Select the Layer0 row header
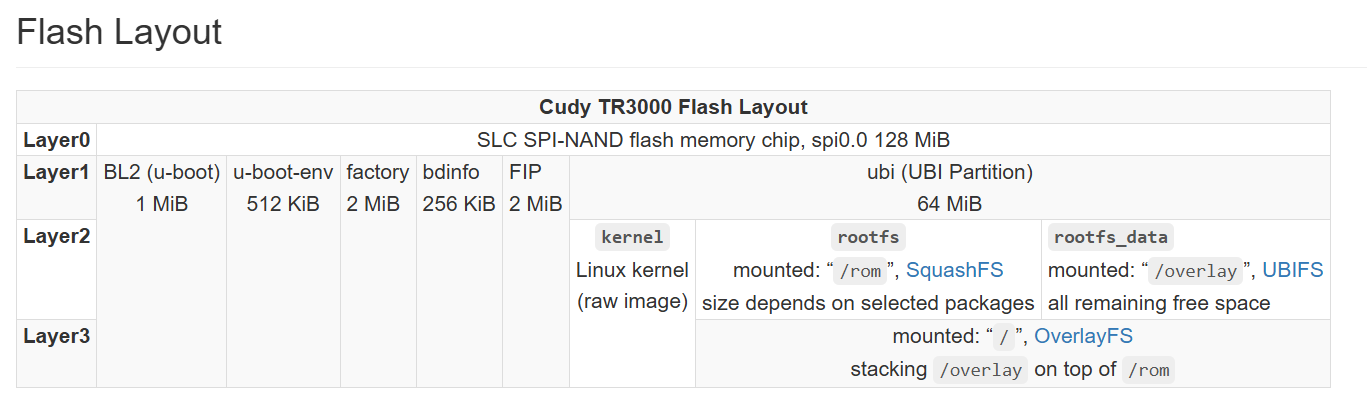This screenshot has width=1367, height=415. [57, 140]
